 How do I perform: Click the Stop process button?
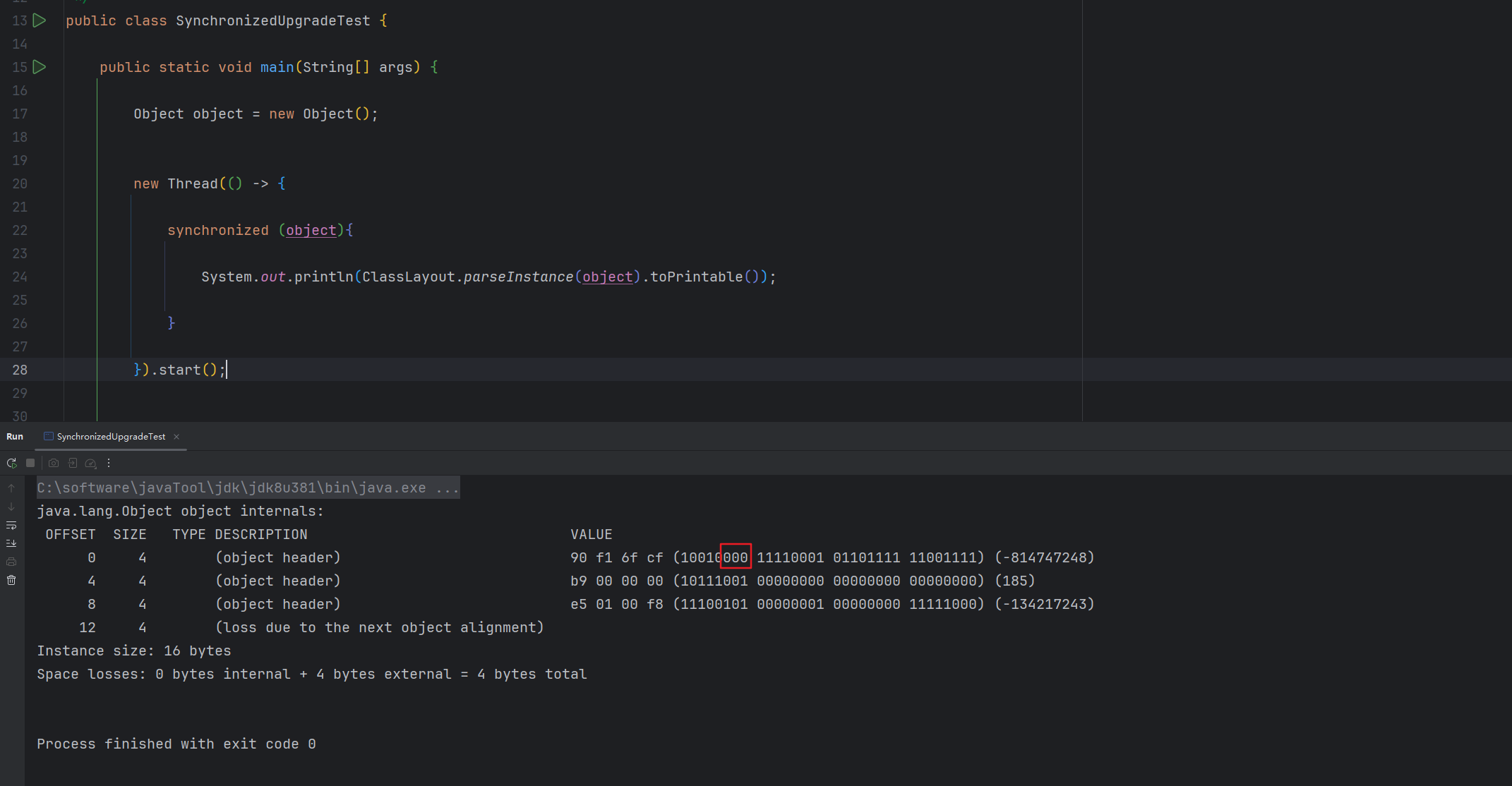coord(30,463)
